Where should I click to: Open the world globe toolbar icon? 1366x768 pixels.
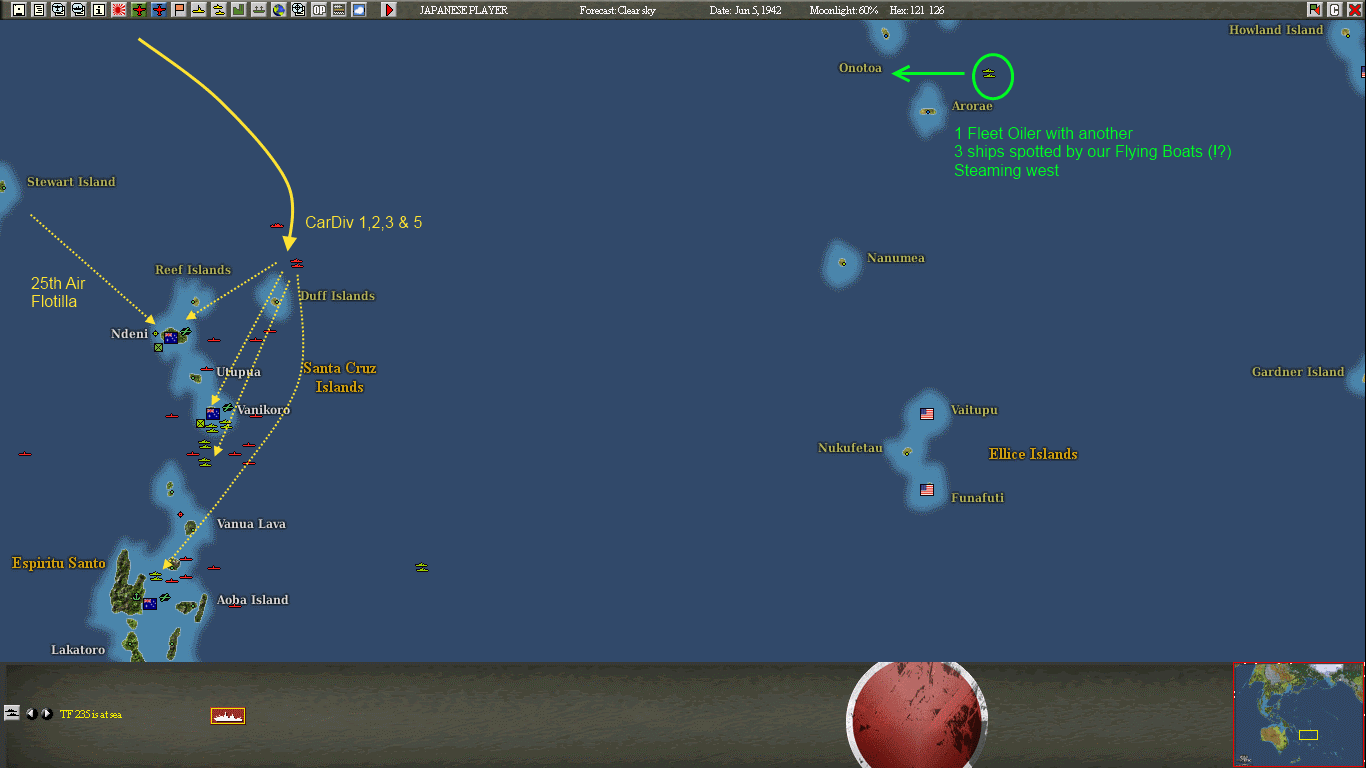tap(278, 9)
